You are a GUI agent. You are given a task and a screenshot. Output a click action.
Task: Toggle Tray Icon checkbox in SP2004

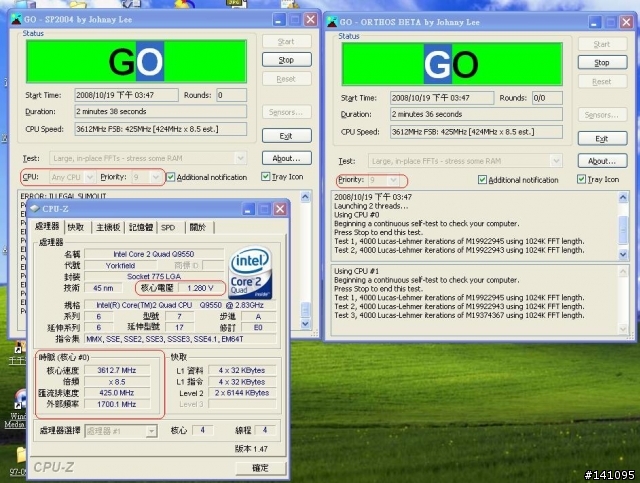pyautogui.click(x=265, y=177)
